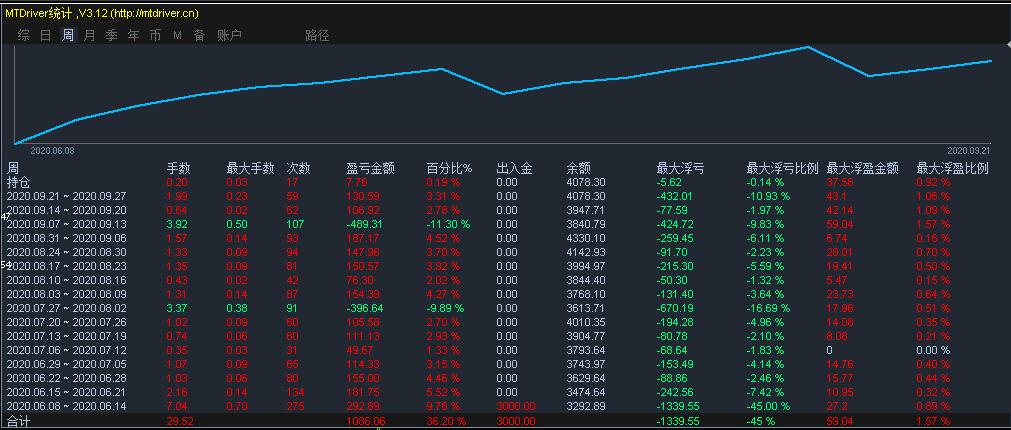Click the 36.20 % total percentage cell
Screen dimensions: 1011x430
point(446,421)
